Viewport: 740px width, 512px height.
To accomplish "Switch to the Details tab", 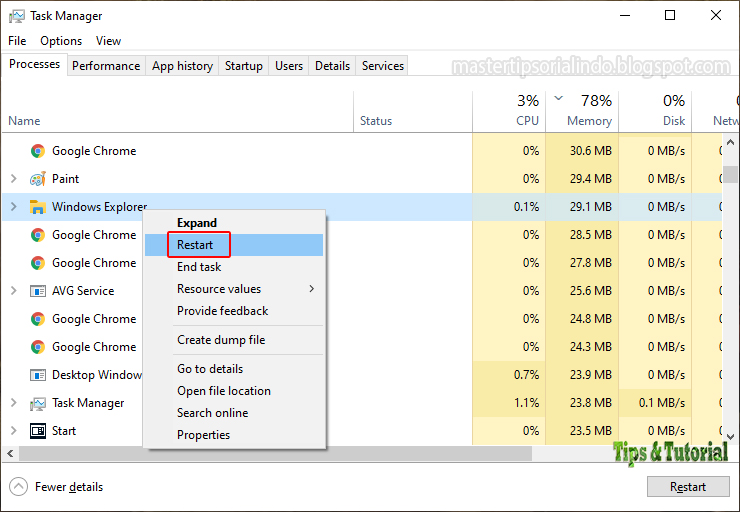I will pyautogui.click(x=332, y=66).
